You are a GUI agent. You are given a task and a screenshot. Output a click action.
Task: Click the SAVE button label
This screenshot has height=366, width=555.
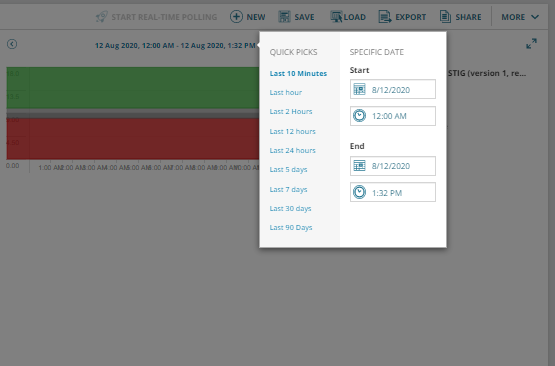point(304,17)
